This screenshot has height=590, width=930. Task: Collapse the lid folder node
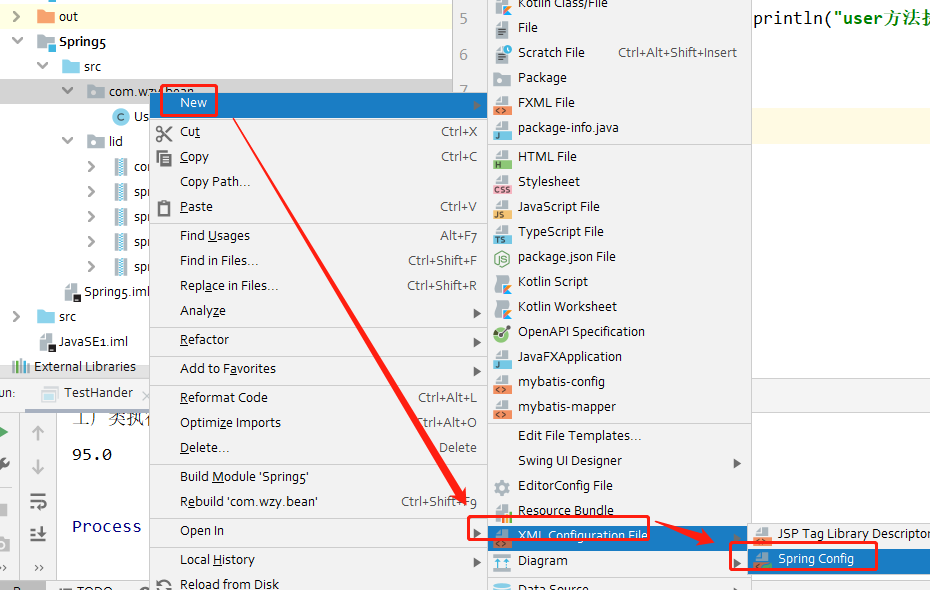[68, 141]
